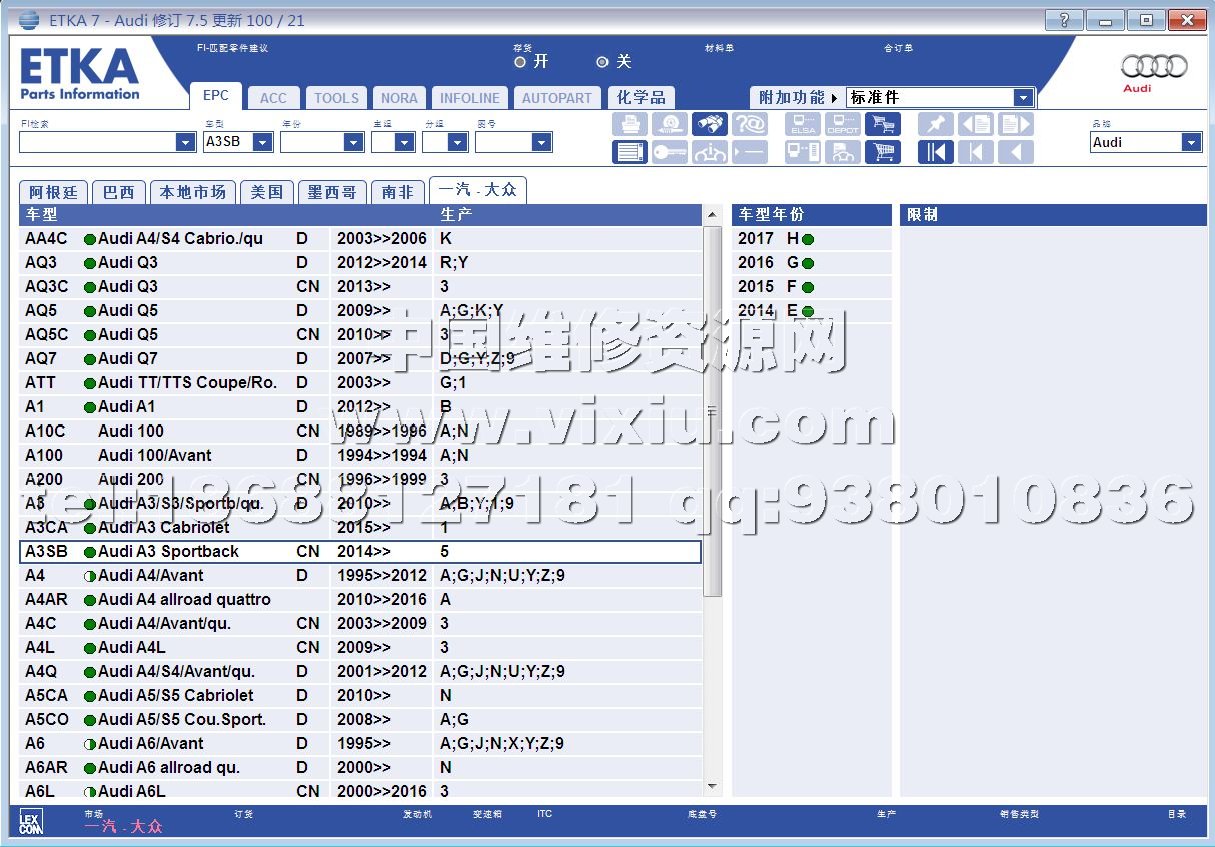
Task: Click the pushpin icon
Action: pyautogui.click(x=936, y=124)
